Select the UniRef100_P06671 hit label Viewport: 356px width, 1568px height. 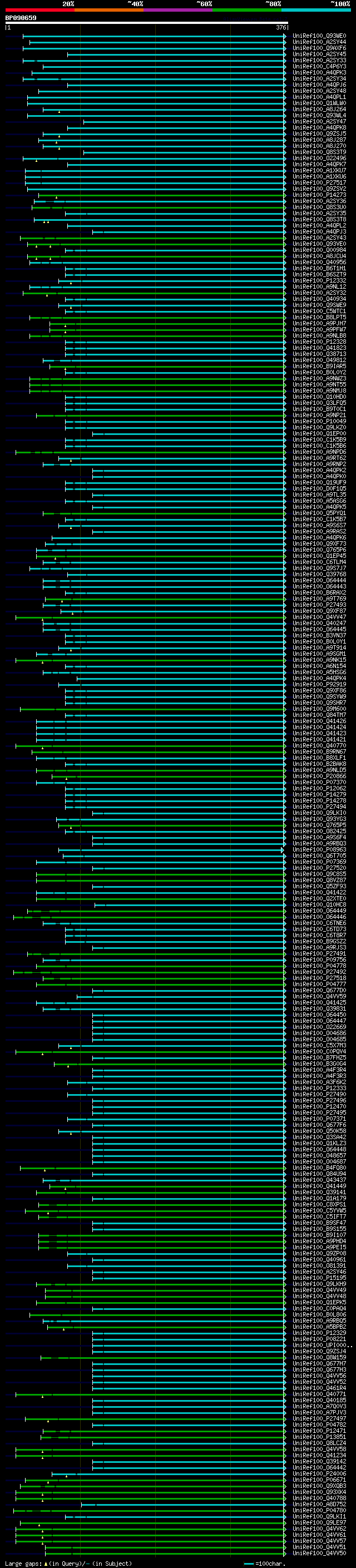319,1480
